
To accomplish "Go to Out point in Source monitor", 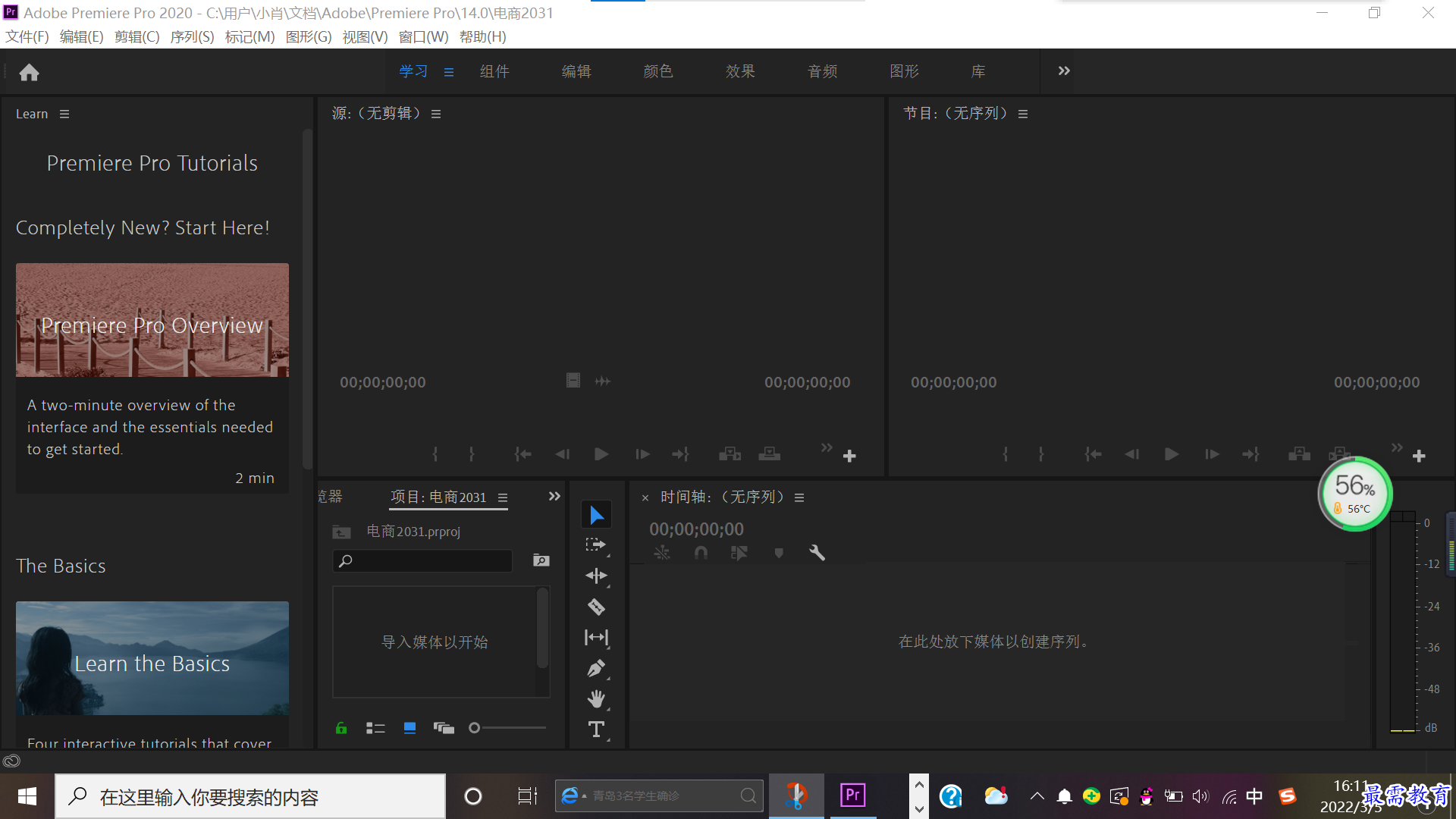I will point(680,454).
